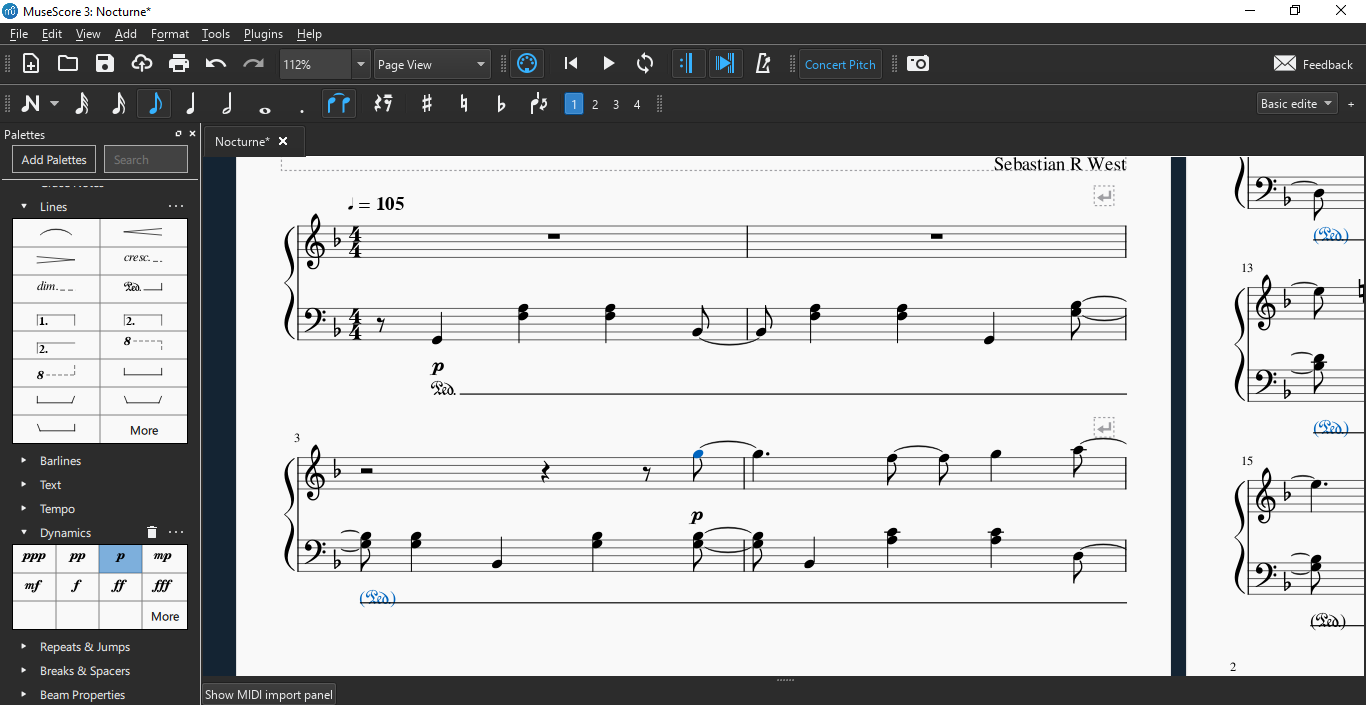Screen dimensions: 1366x705
Task: Toggle loop playback
Action: 645,64
